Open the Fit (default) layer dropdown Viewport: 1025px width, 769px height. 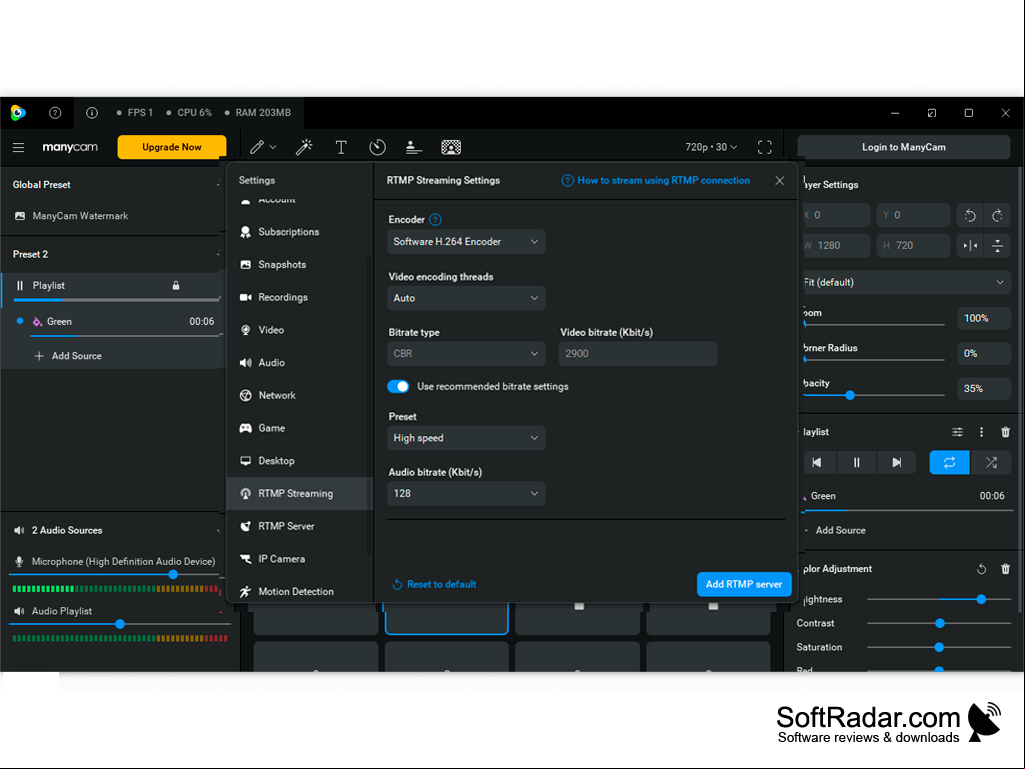pyautogui.click(x=905, y=282)
